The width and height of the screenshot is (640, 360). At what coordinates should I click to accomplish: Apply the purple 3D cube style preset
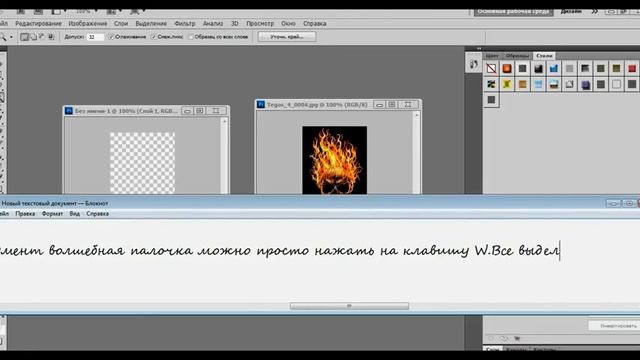click(585, 84)
